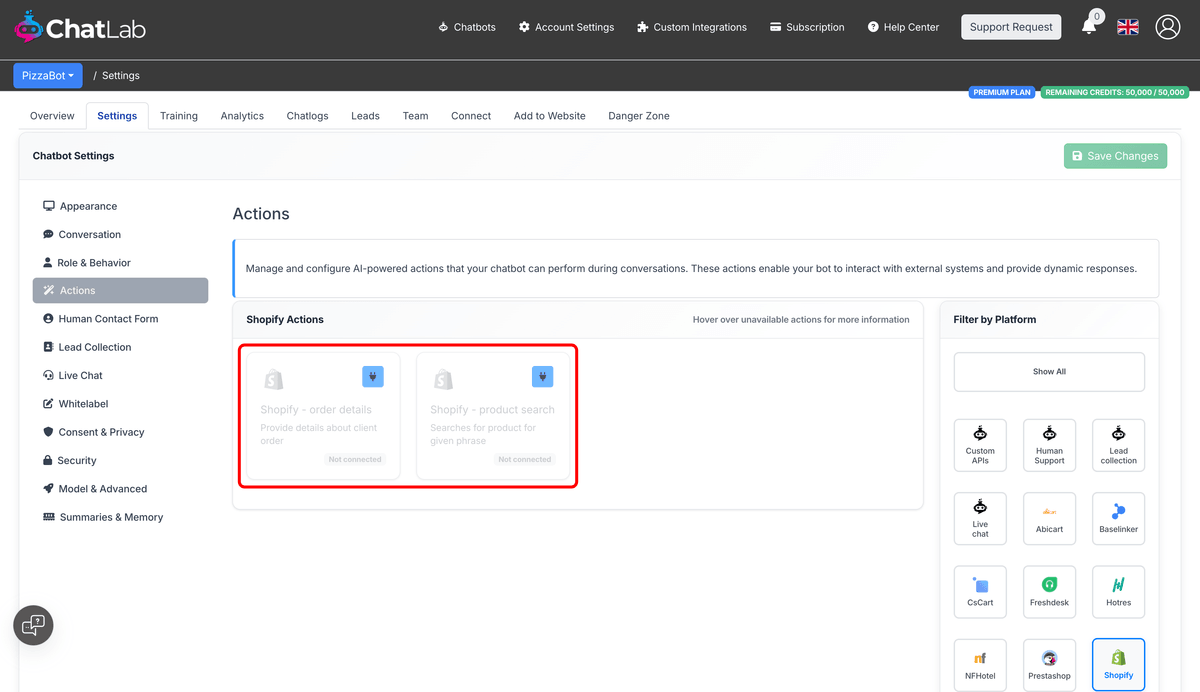The image size is (1200, 692).
Task: Select the Prestashop platform filter
Action: coord(1049,664)
